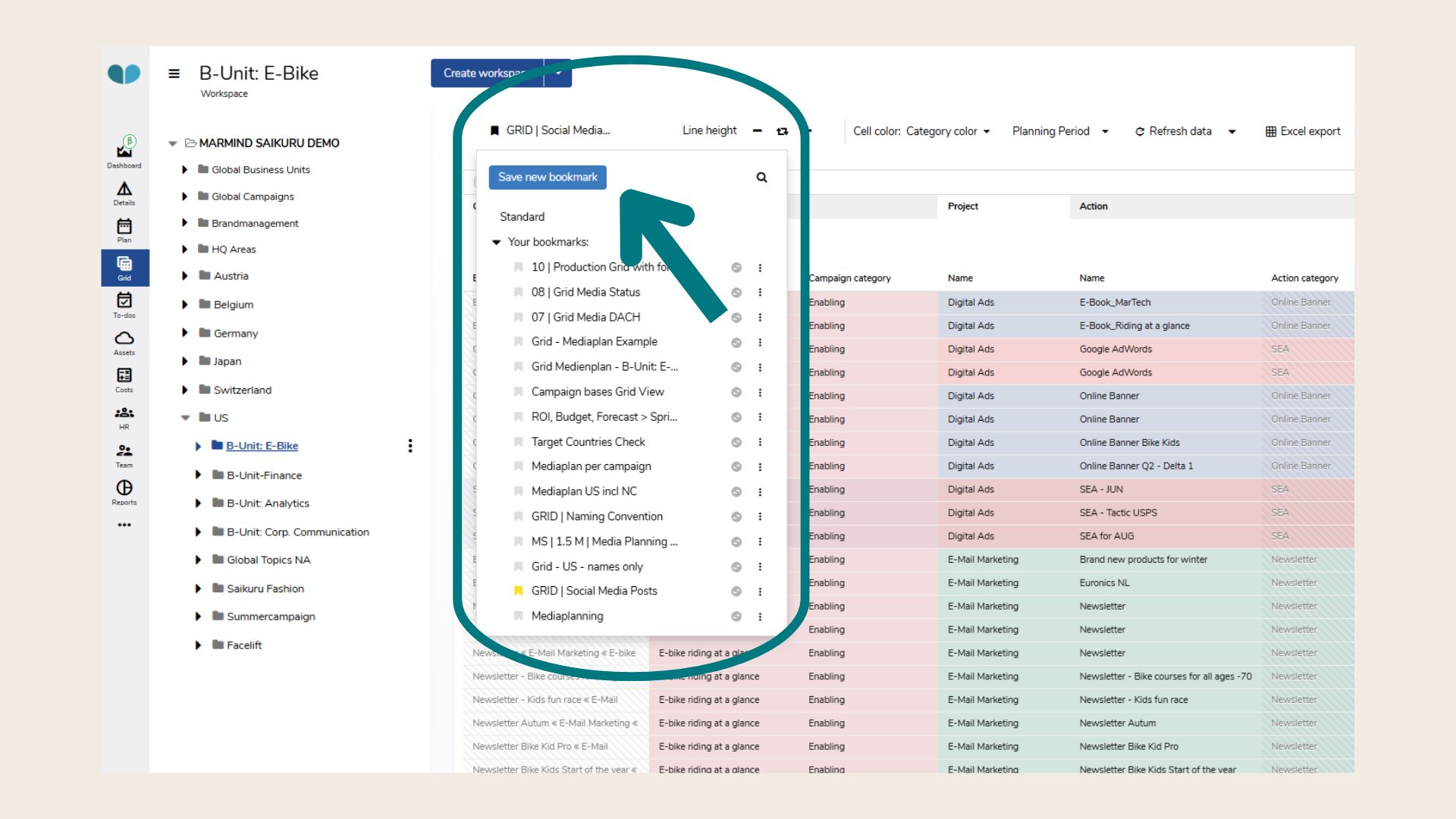The image size is (1456, 819).
Task: Select the Standard bookmark entry
Action: click(x=522, y=217)
